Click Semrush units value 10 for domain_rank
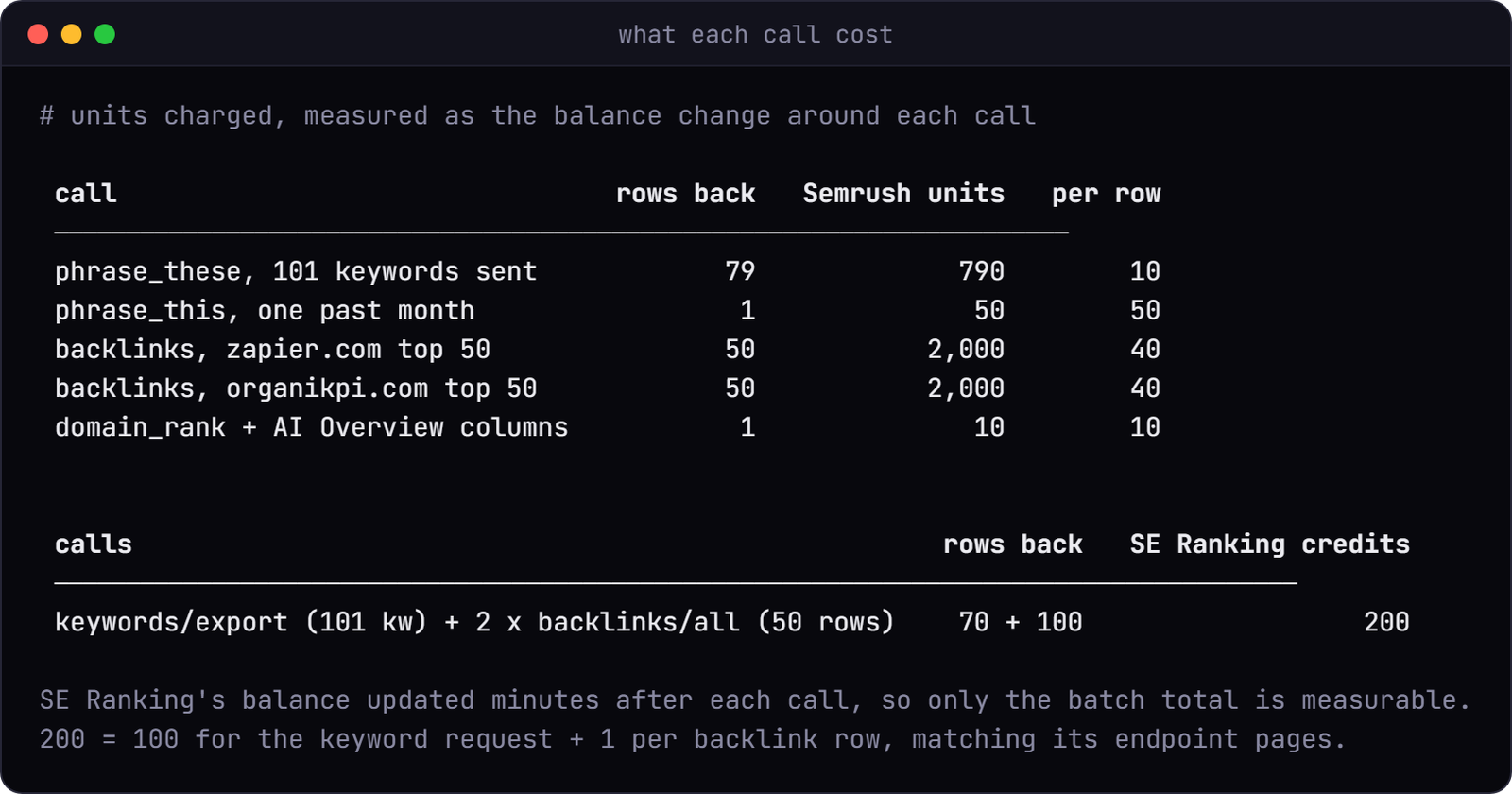The width and height of the screenshot is (1512, 794). pyautogui.click(x=989, y=427)
